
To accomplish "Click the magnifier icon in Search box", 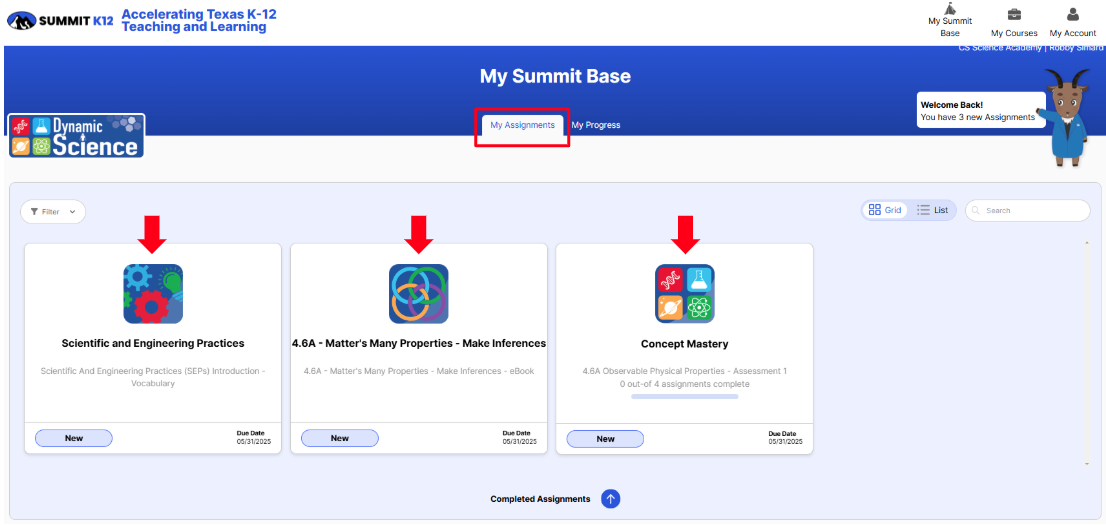I will (x=976, y=210).
